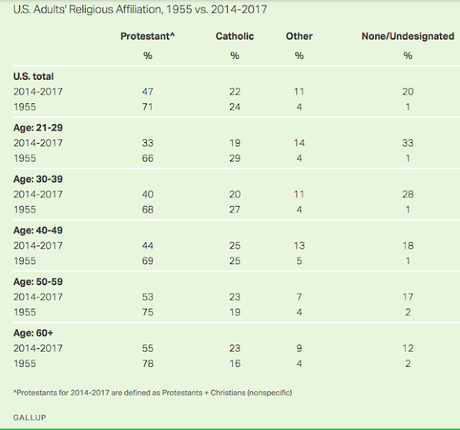Screen dimensions: 460x430
Task: Click the Age: 60+ section heading
Action: point(33,333)
